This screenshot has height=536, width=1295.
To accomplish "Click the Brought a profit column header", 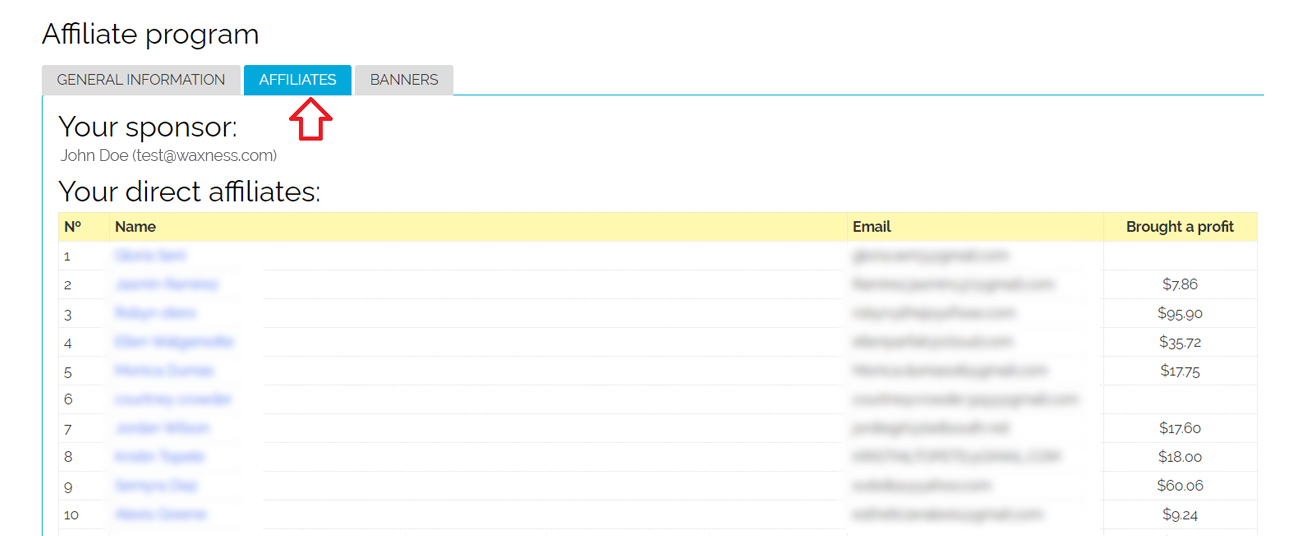I will coord(1179,227).
